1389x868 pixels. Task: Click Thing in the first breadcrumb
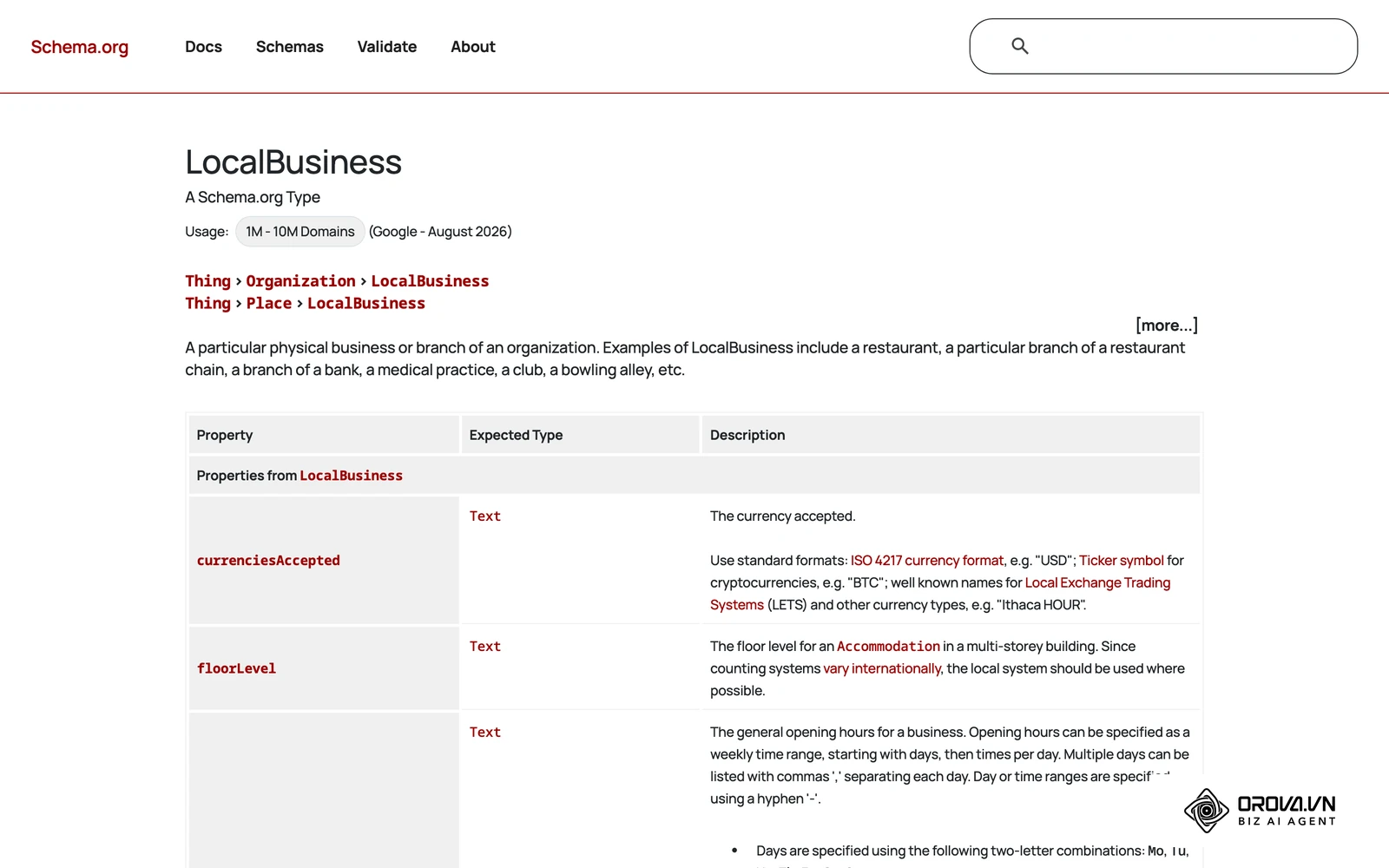pos(207,281)
